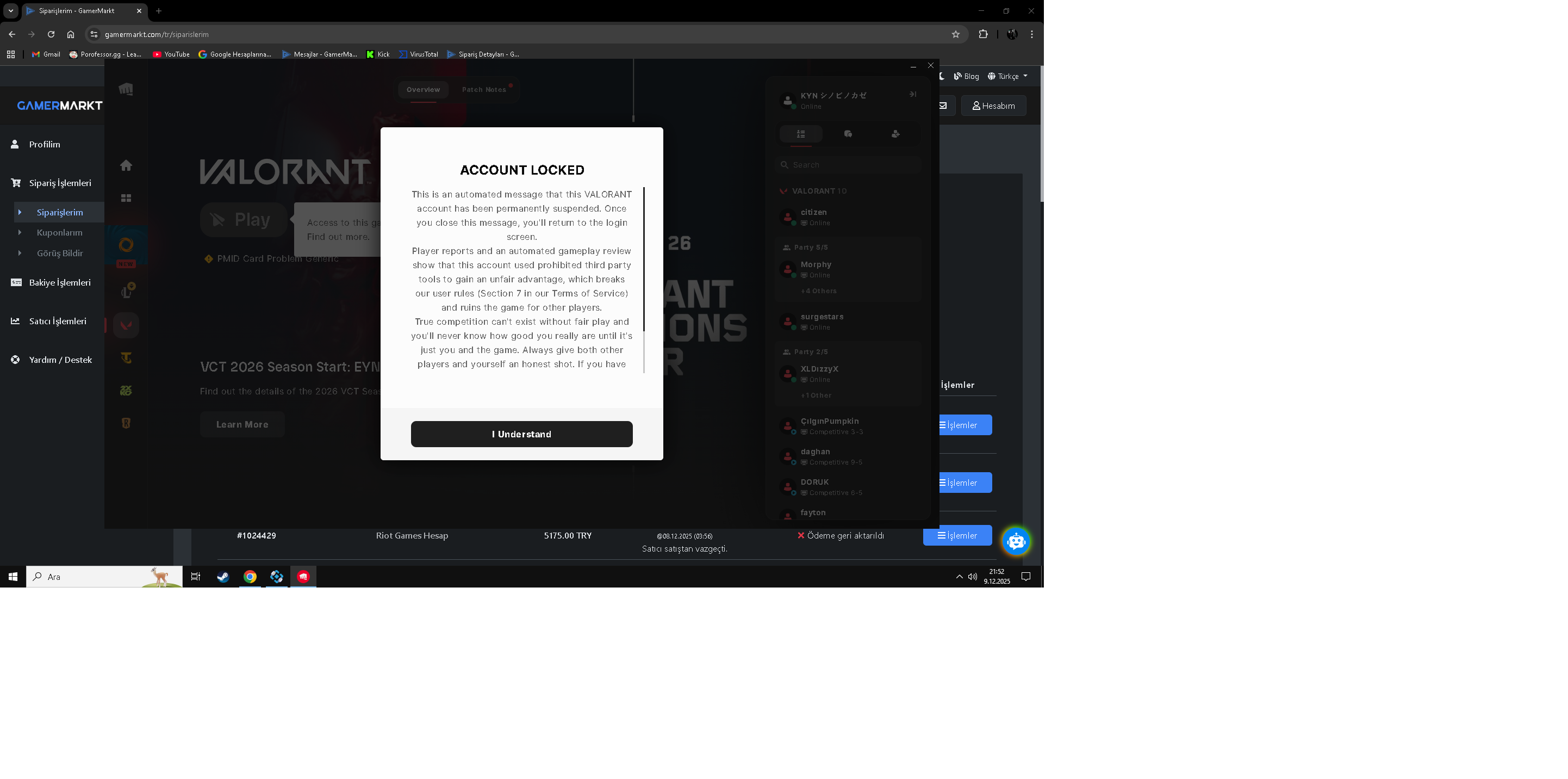The height and width of the screenshot is (779, 1568).
Task: Select the 2XKO game icon
Action: point(126,391)
